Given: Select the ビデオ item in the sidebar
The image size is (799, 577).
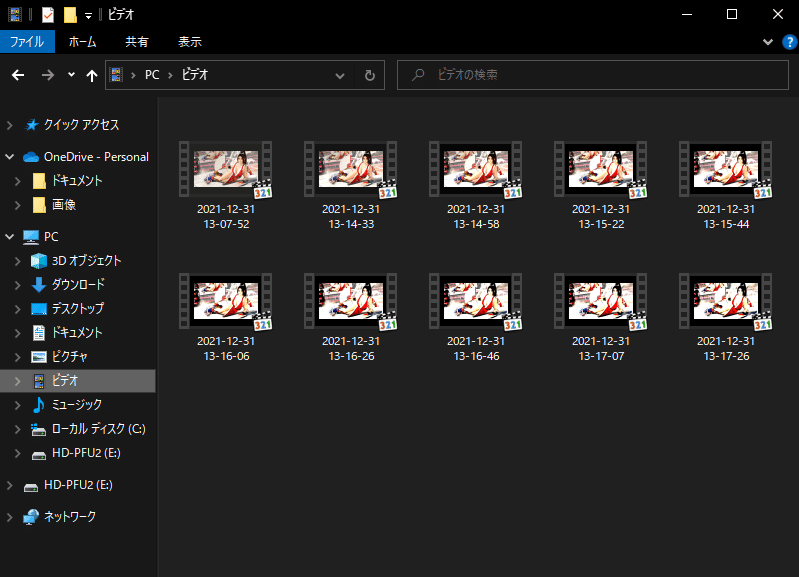Looking at the screenshot, I should pyautogui.click(x=77, y=381).
